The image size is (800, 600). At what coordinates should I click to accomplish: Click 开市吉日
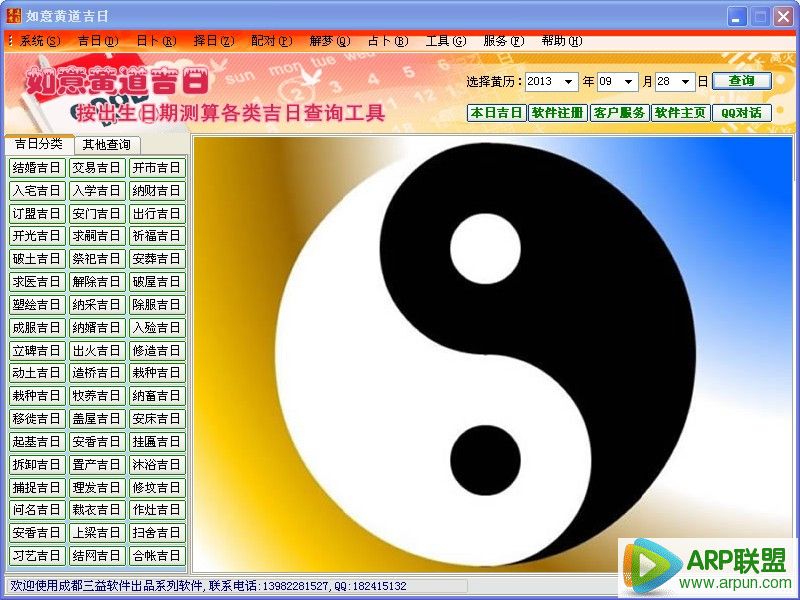pos(156,168)
